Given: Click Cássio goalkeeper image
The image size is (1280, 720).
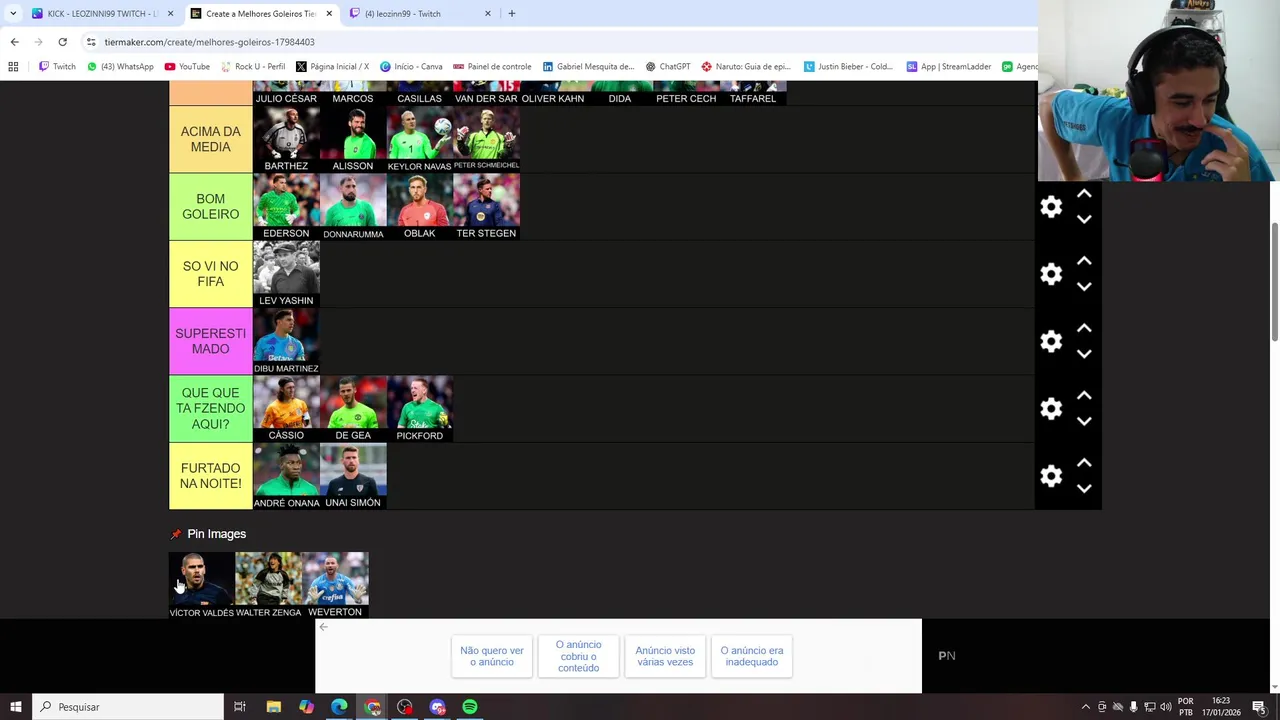Looking at the screenshot, I should (286, 409).
